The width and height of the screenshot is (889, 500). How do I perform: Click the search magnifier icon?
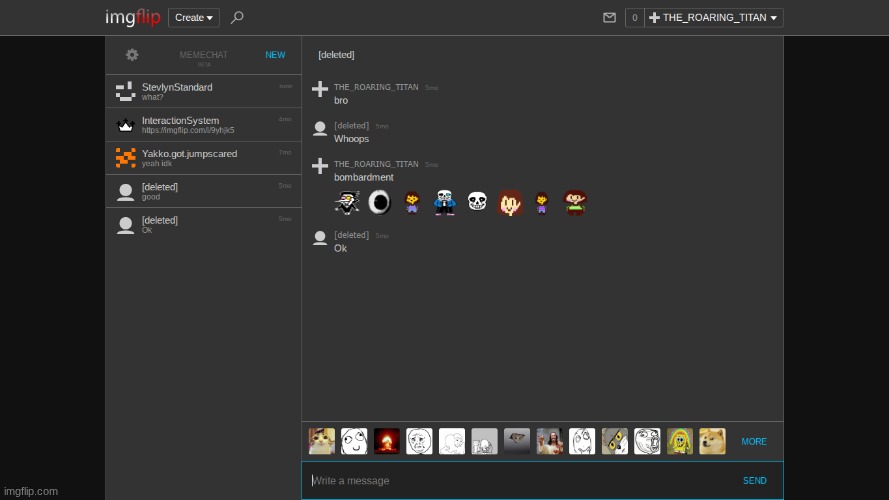pyautogui.click(x=237, y=17)
